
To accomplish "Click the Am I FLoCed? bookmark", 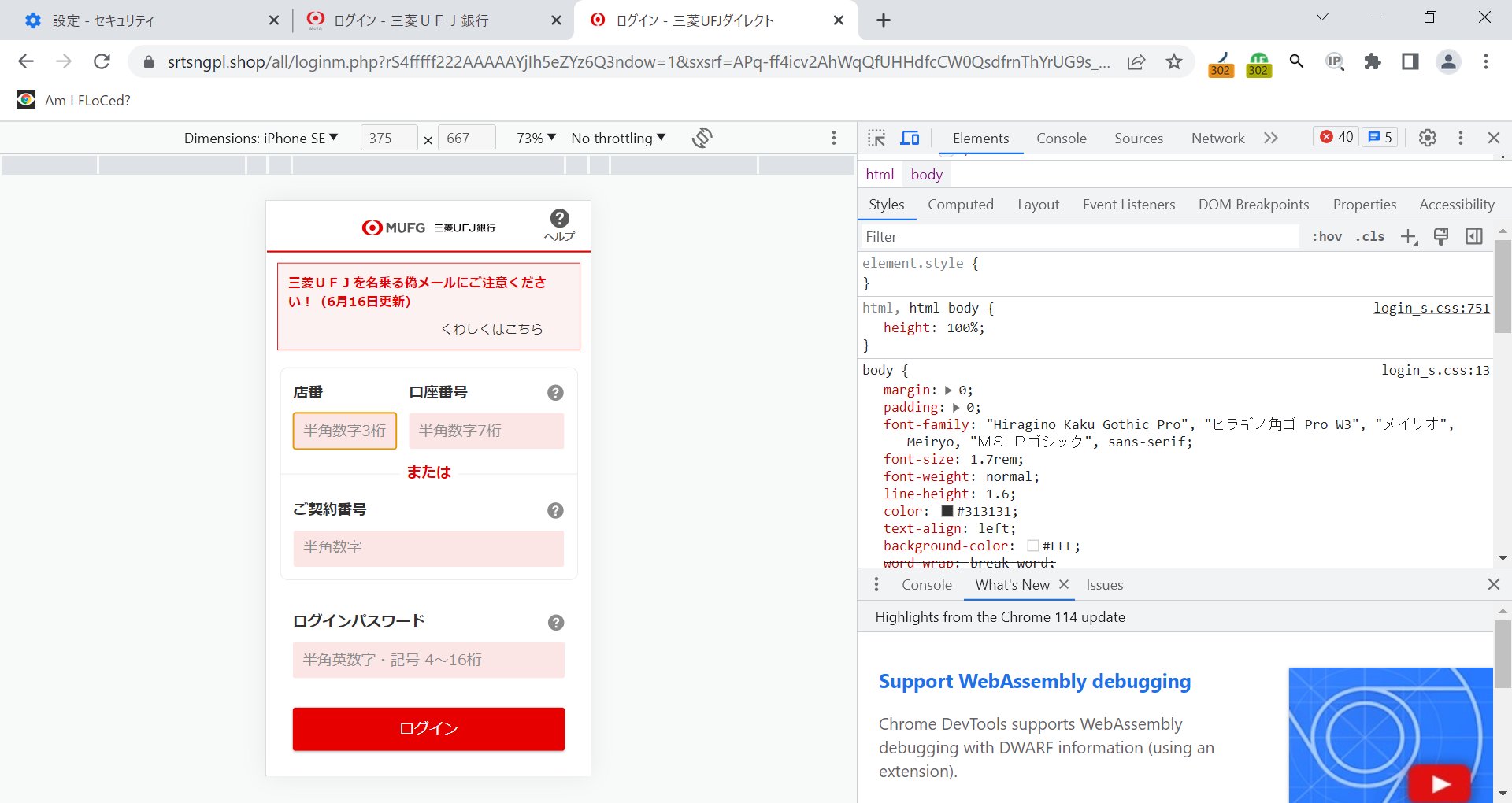I will 74,100.
